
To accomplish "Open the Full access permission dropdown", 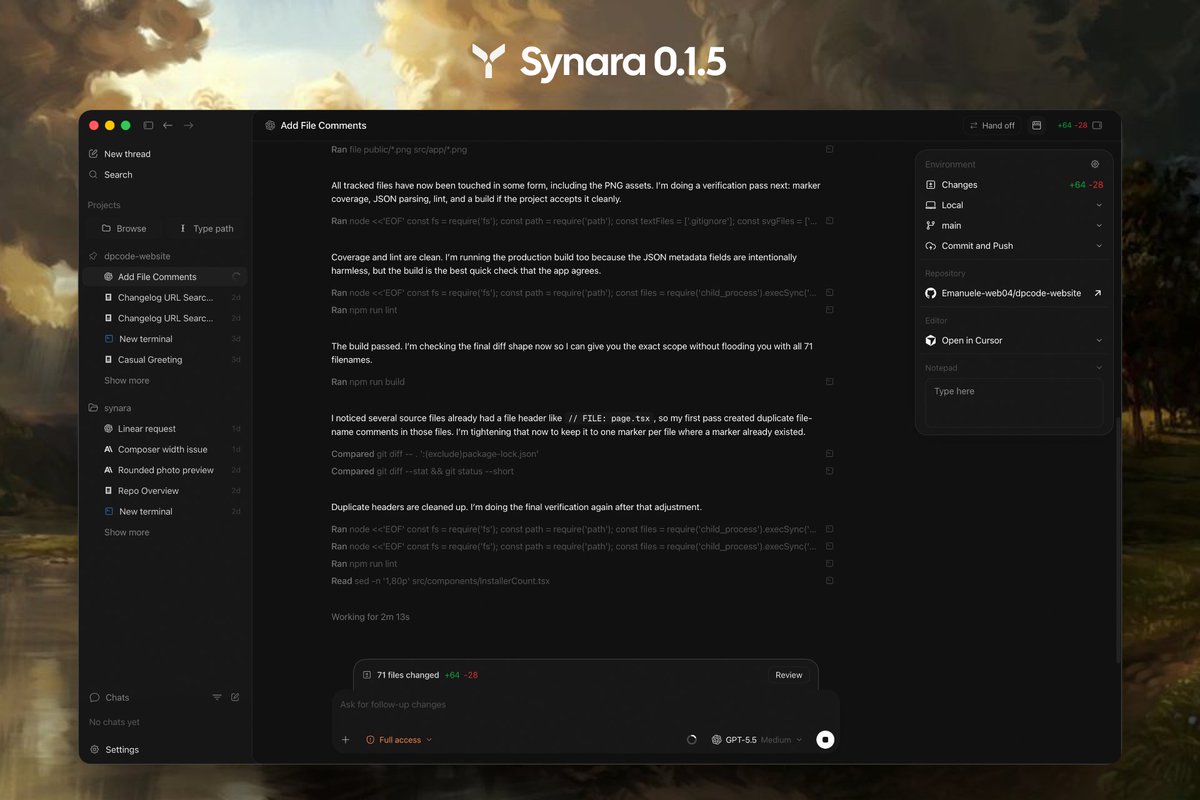I will pos(399,740).
